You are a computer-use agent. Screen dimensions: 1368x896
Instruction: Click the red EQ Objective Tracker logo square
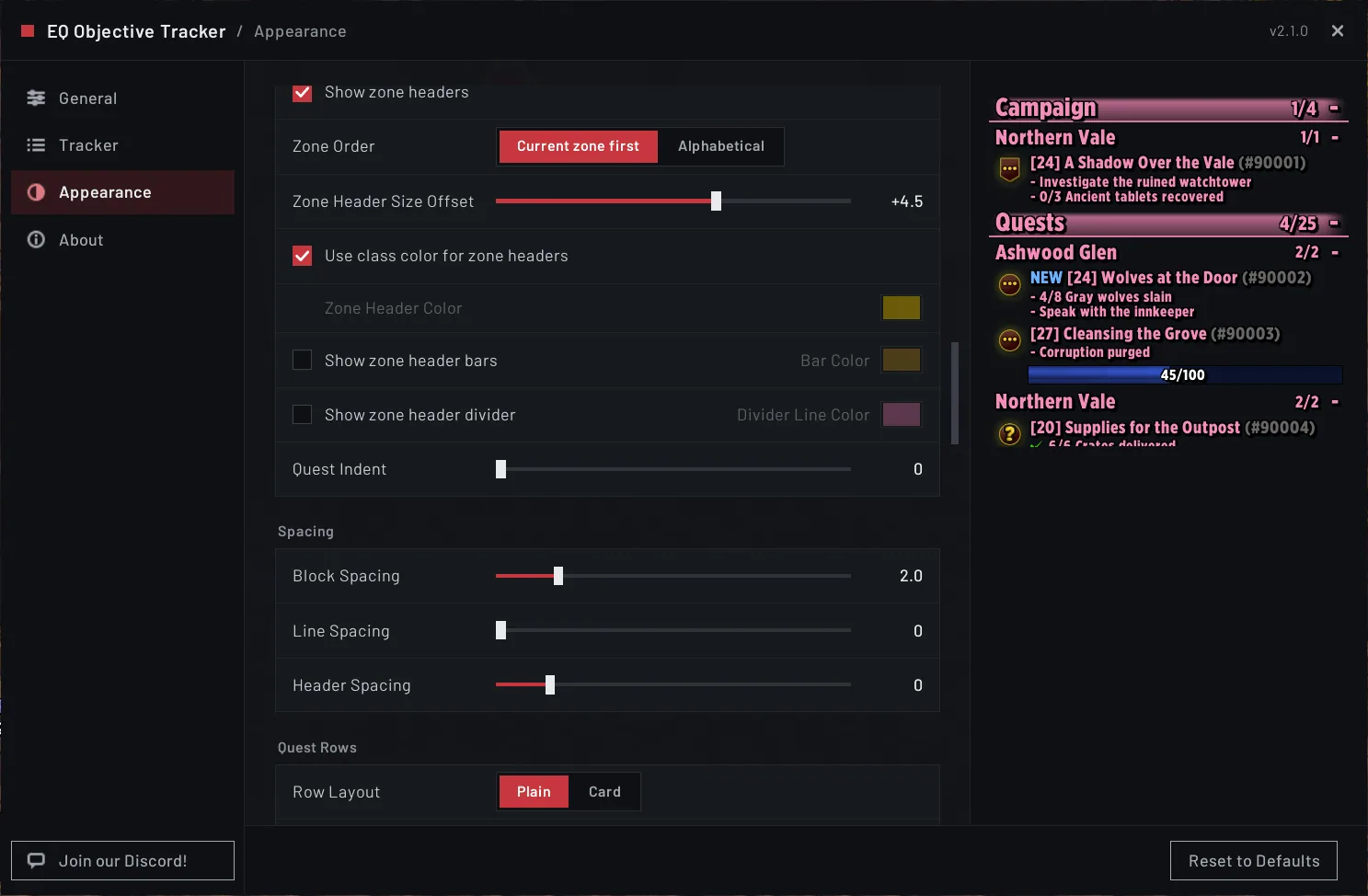coord(28,31)
